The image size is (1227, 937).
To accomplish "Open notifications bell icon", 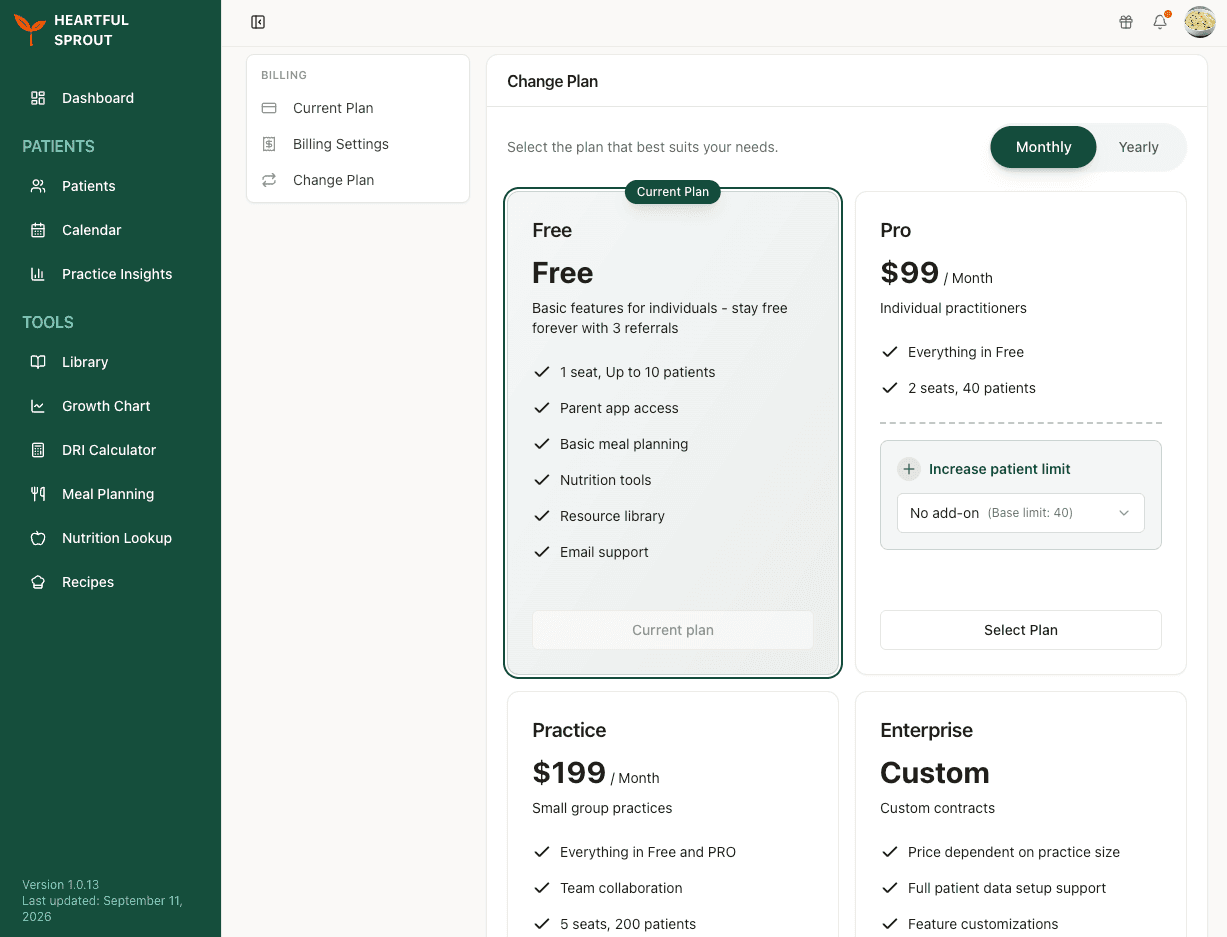I will point(1160,22).
